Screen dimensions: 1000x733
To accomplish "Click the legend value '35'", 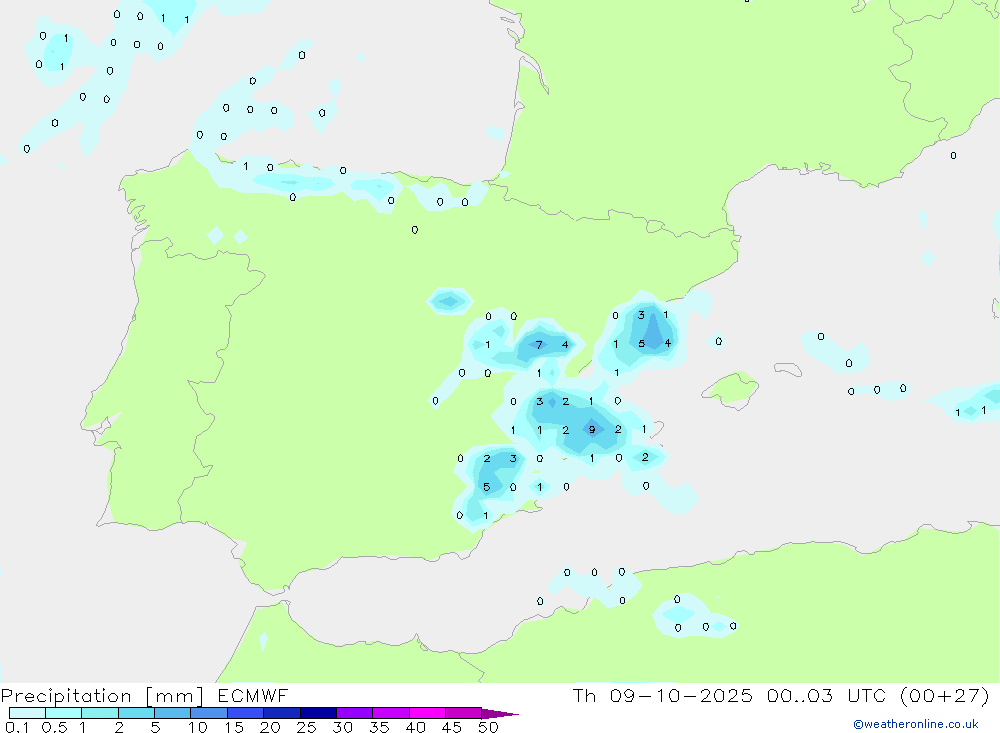I will (379, 727).
